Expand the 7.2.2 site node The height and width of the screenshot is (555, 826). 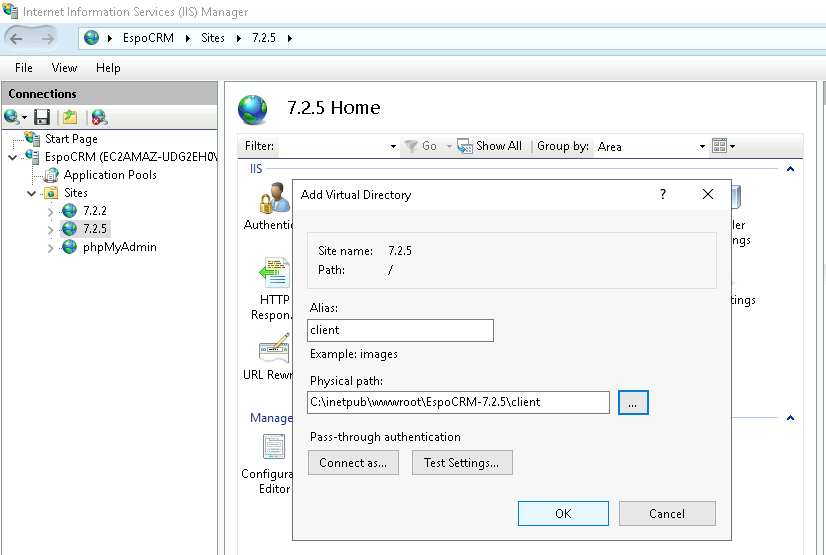click(51, 211)
